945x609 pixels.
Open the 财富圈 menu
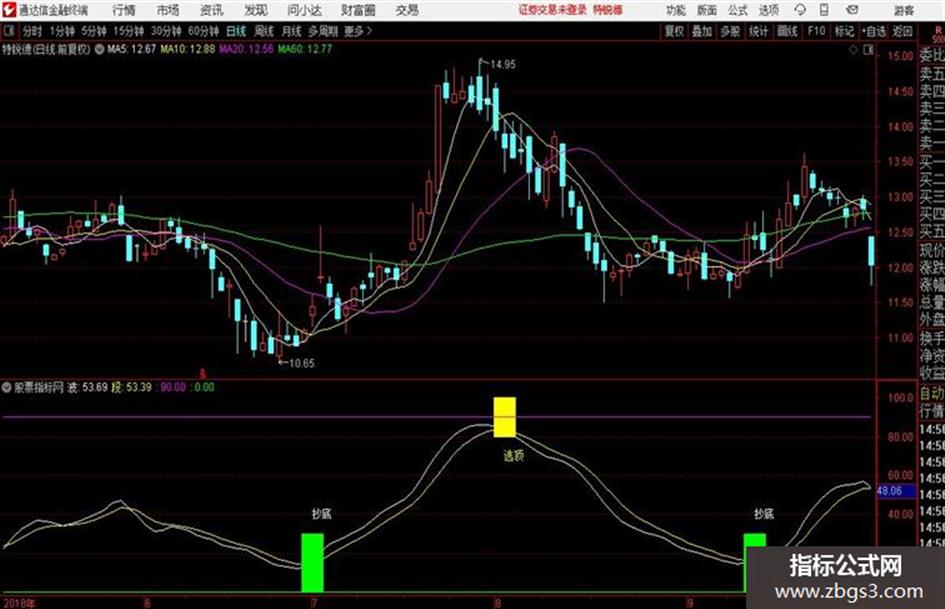358,10
